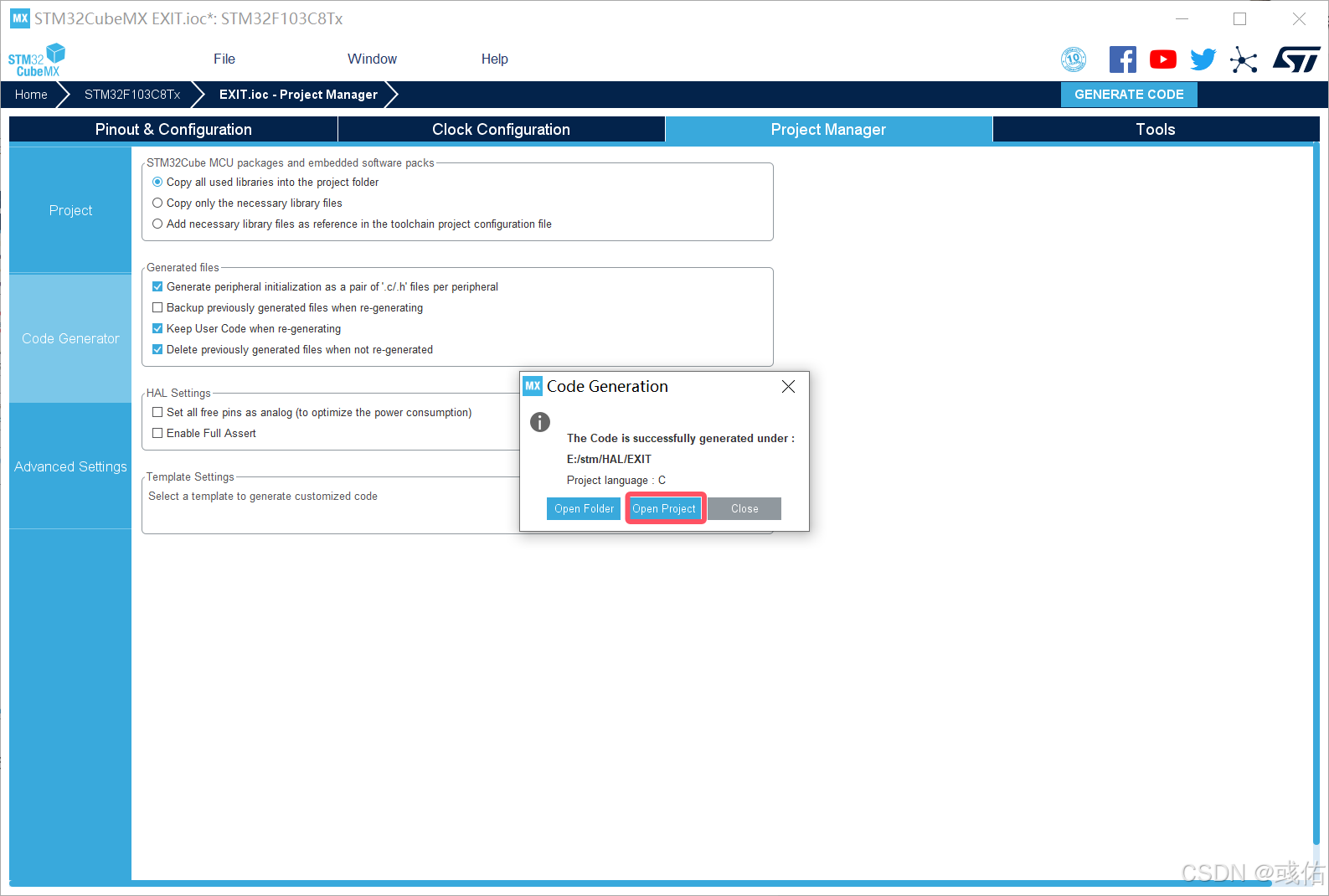Click the GENERATE CODE button

(1129, 95)
